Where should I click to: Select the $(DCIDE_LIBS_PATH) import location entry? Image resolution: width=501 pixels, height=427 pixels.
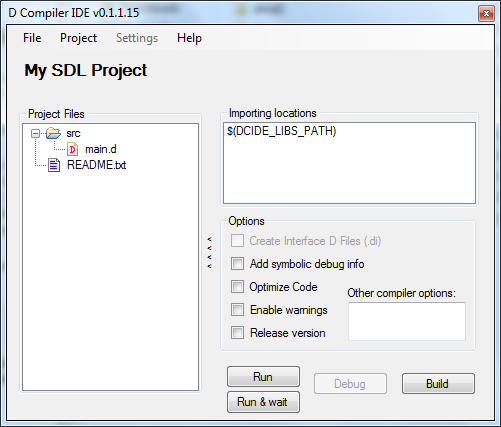pos(281,131)
